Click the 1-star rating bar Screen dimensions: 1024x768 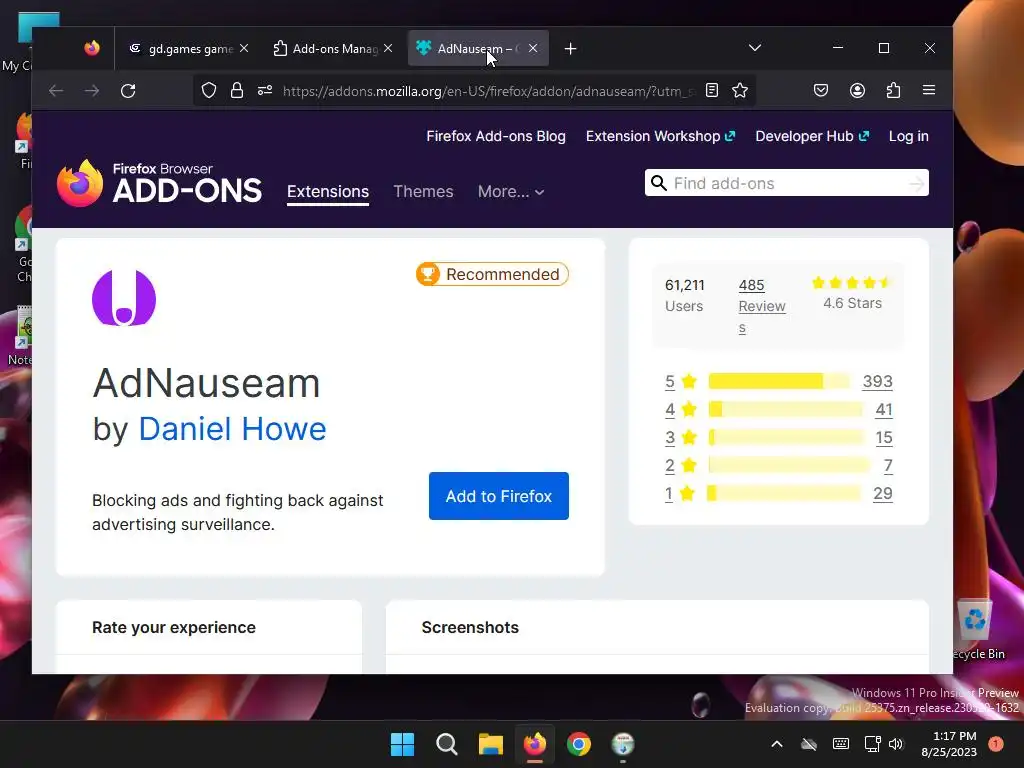(x=784, y=493)
